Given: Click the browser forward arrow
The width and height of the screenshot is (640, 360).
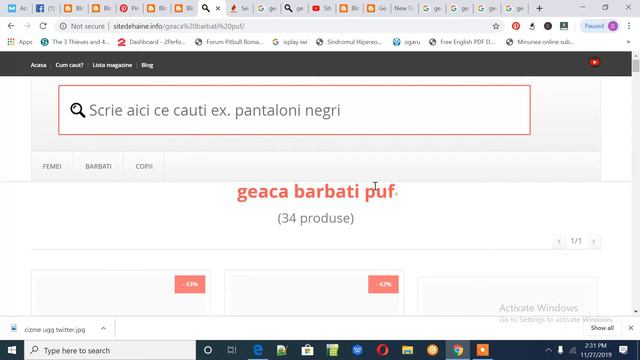Looking at the screenshot, I should [x=27, y=26].
